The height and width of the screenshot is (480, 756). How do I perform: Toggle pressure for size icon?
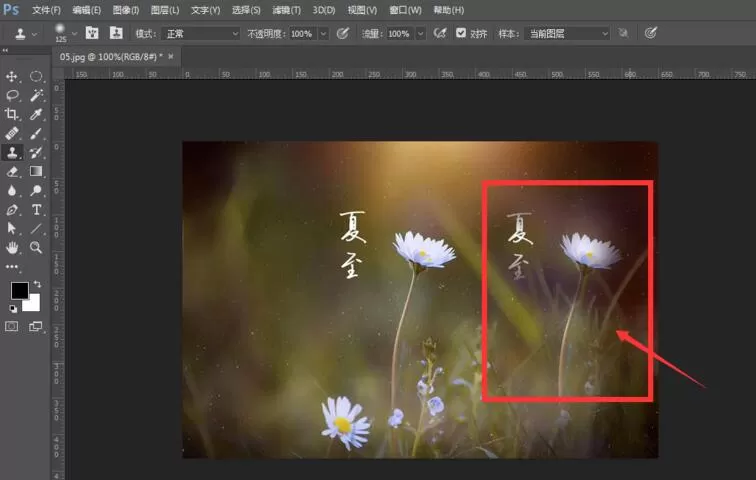[x=650, y=33]
